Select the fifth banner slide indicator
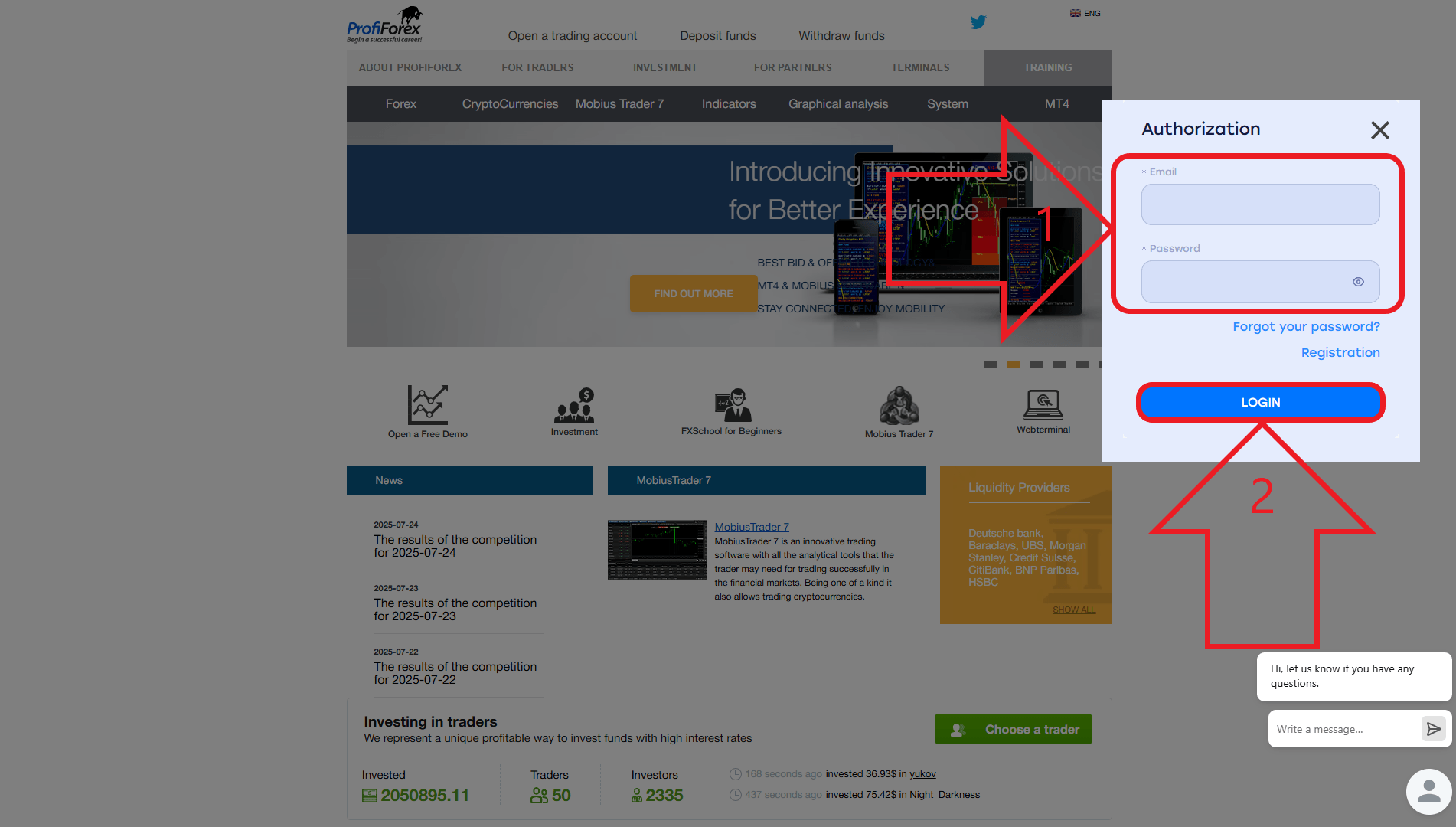 1082,364
